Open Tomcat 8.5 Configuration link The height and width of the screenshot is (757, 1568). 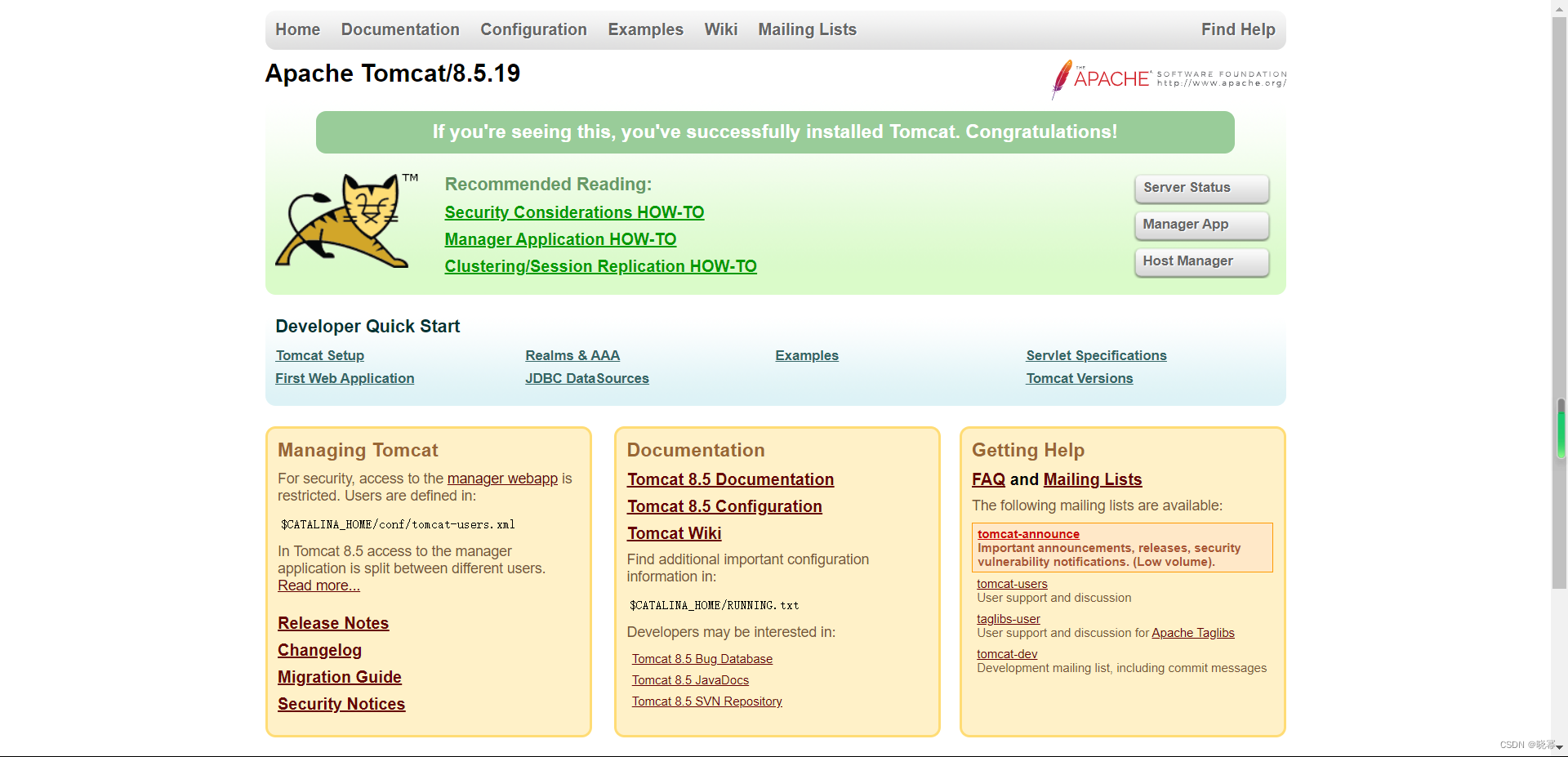pos(724,506)
